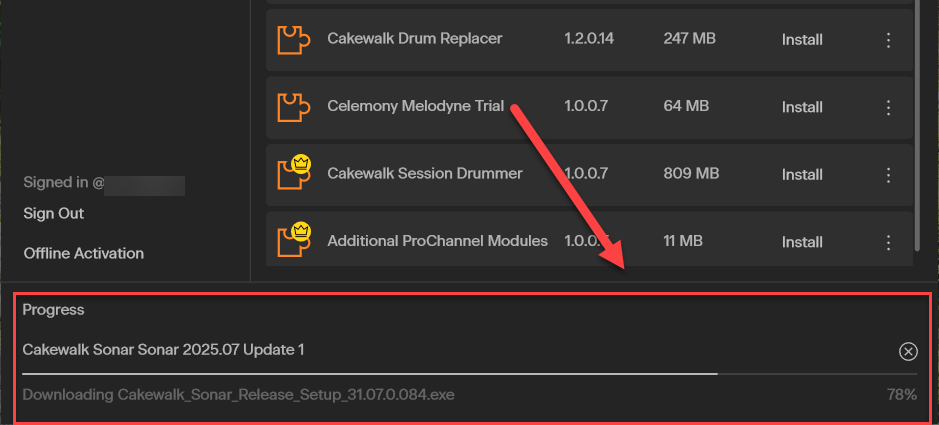Install Cakewalk Session Drummer
939x425 pixels.
tap(802, 175)
